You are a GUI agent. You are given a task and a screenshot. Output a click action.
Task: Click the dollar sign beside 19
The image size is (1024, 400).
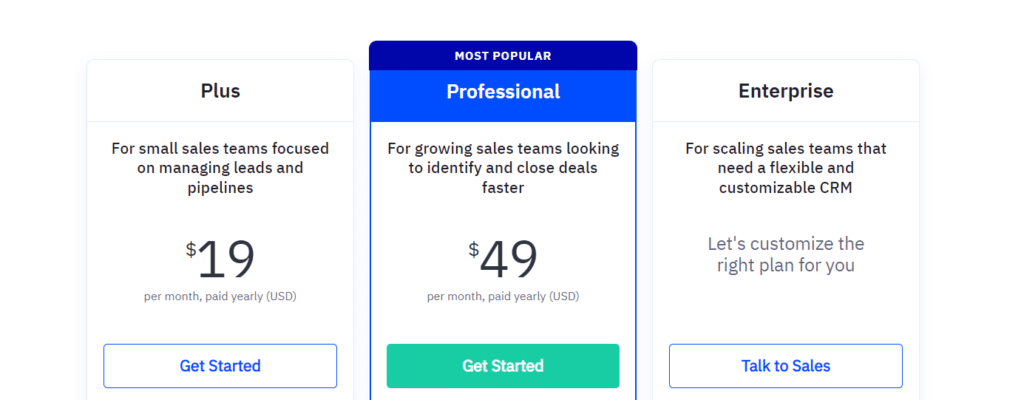pyautogui.click(x=191, y=249)
